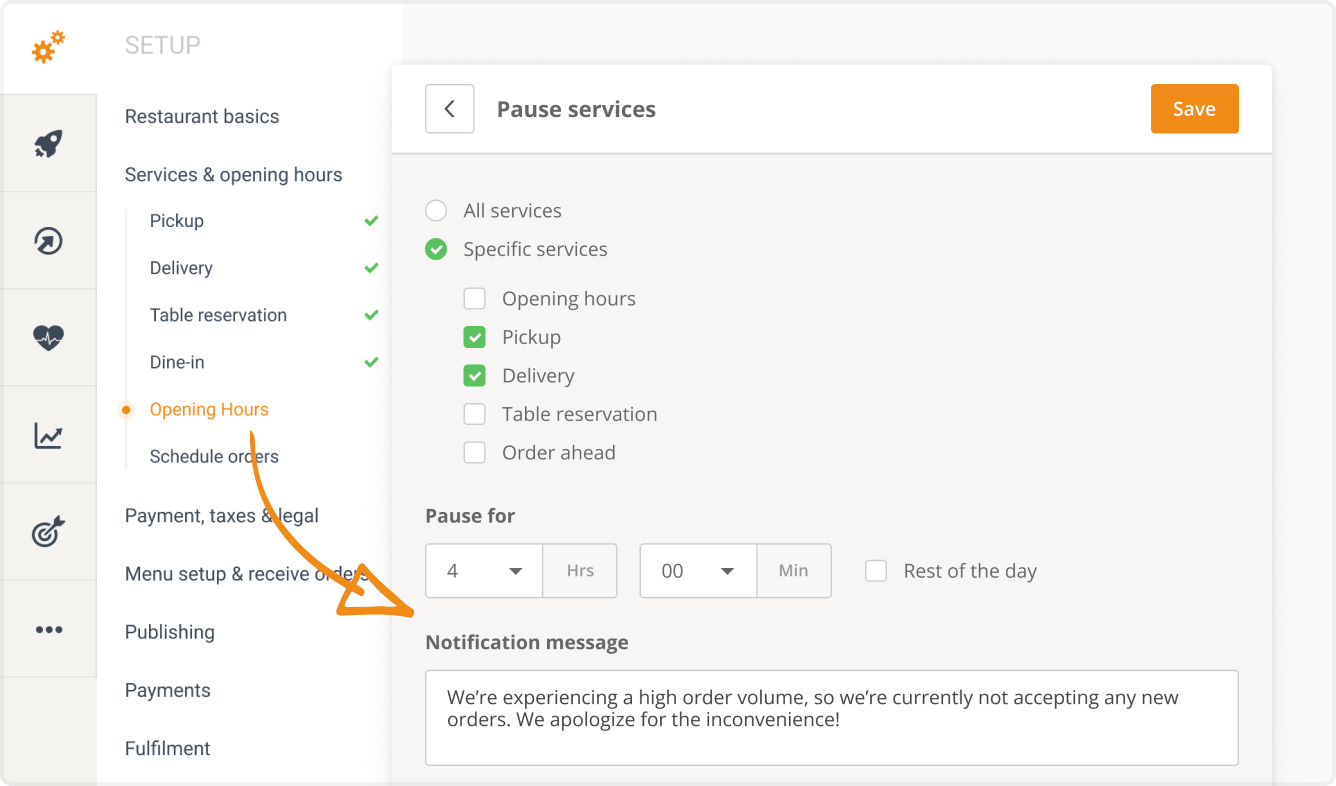Screen dimensions: 1336x786
Task: Open the minutes dropdown showing 00
Action: (698, 571)
